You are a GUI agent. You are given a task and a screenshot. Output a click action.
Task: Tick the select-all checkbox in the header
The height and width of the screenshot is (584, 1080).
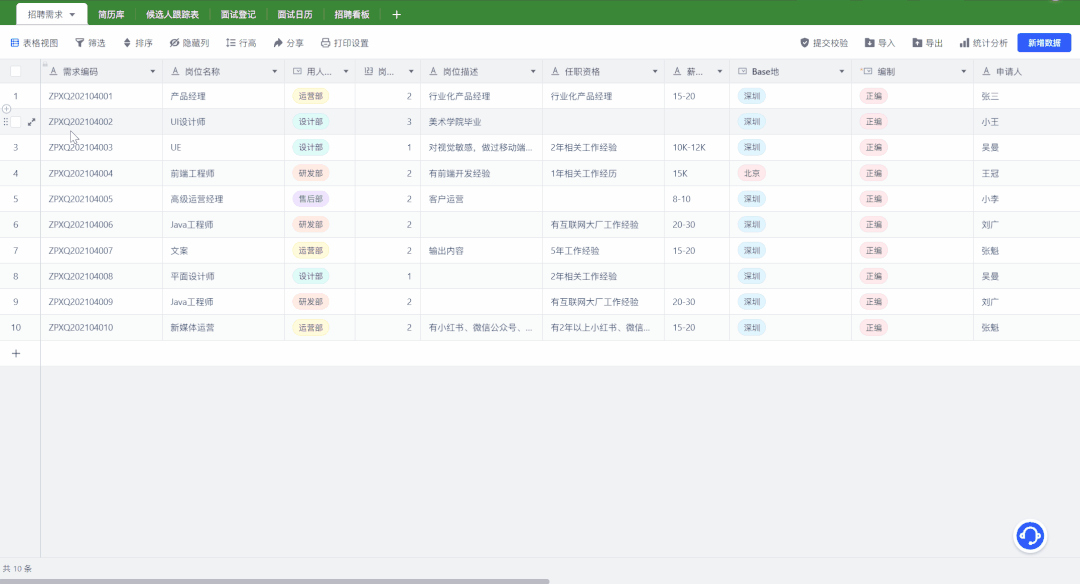[x=16, y=71]
